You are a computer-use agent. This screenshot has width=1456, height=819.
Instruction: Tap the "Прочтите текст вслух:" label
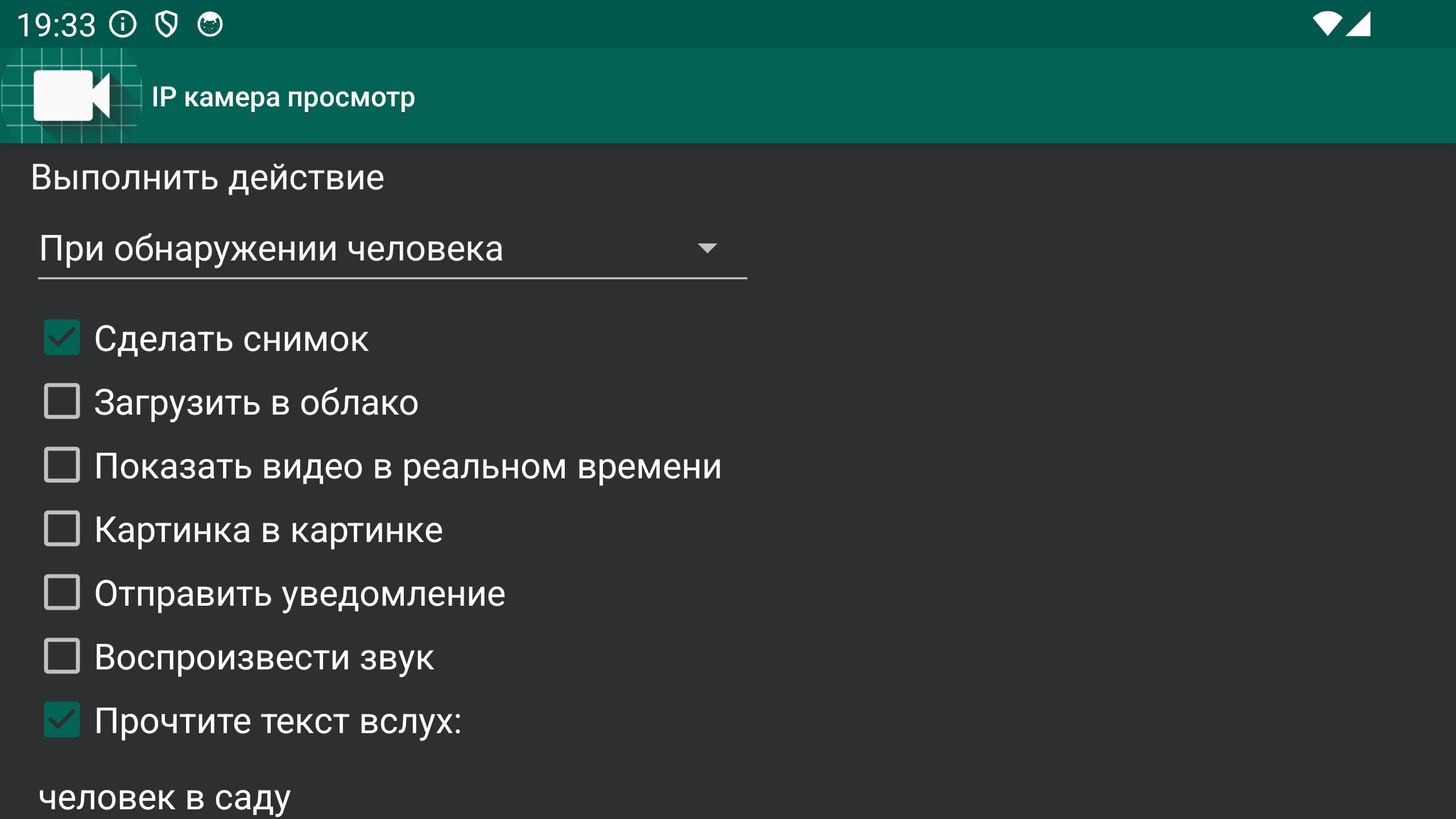tap(278, 721)
